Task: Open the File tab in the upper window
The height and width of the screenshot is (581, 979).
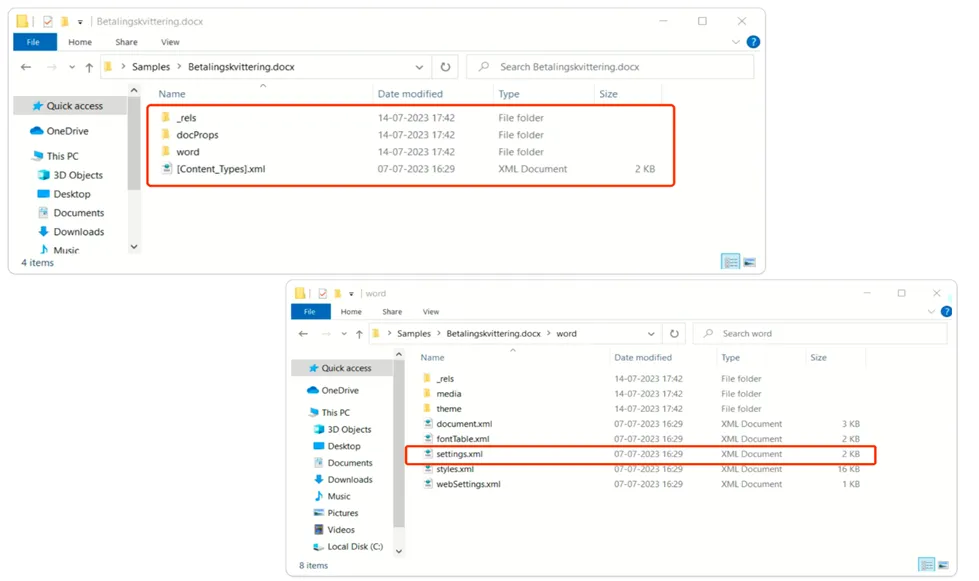Action: (34, 42)
